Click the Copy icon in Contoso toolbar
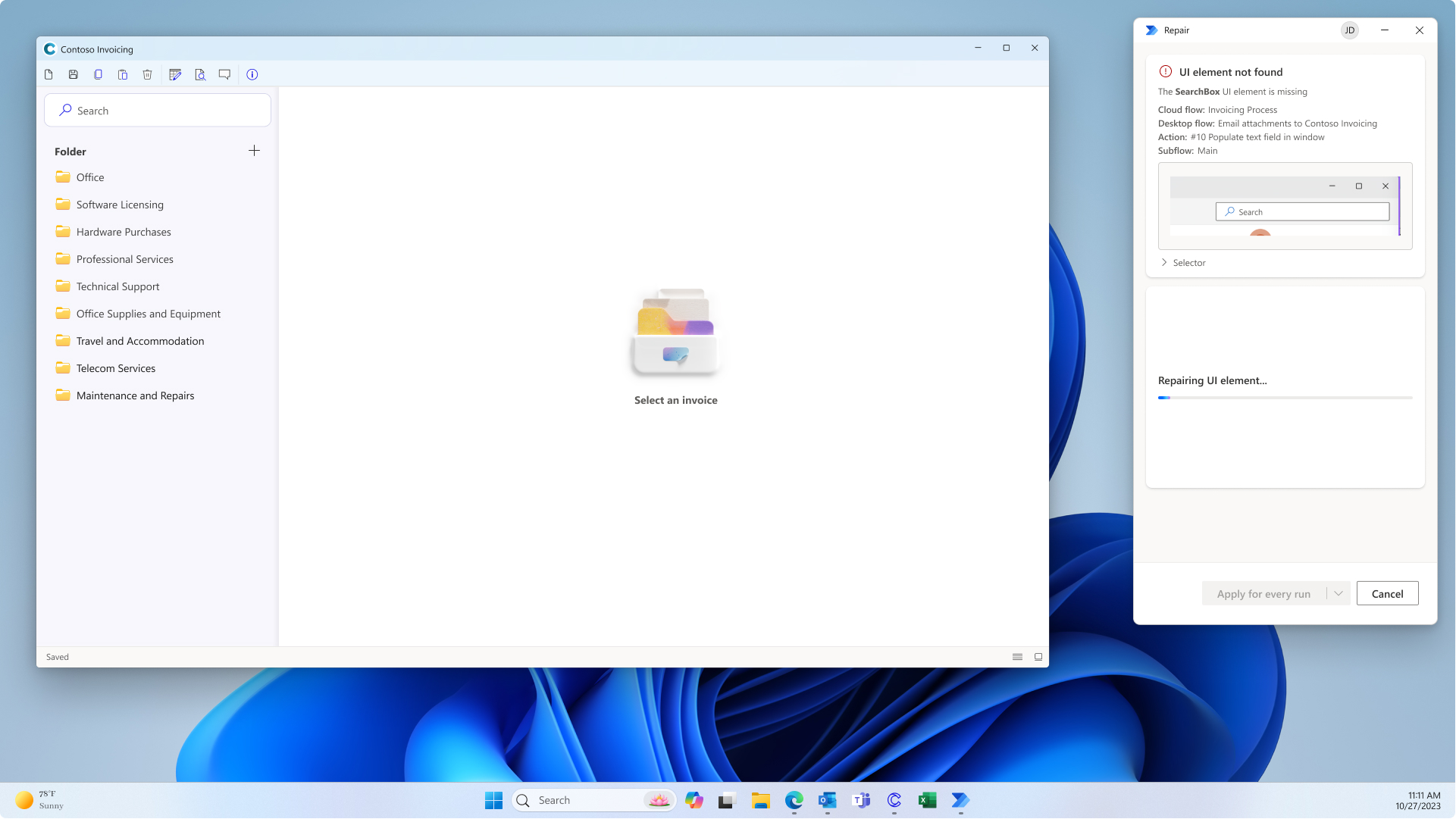The width and height of the screenshot is (1456, 819). (98, 74)
